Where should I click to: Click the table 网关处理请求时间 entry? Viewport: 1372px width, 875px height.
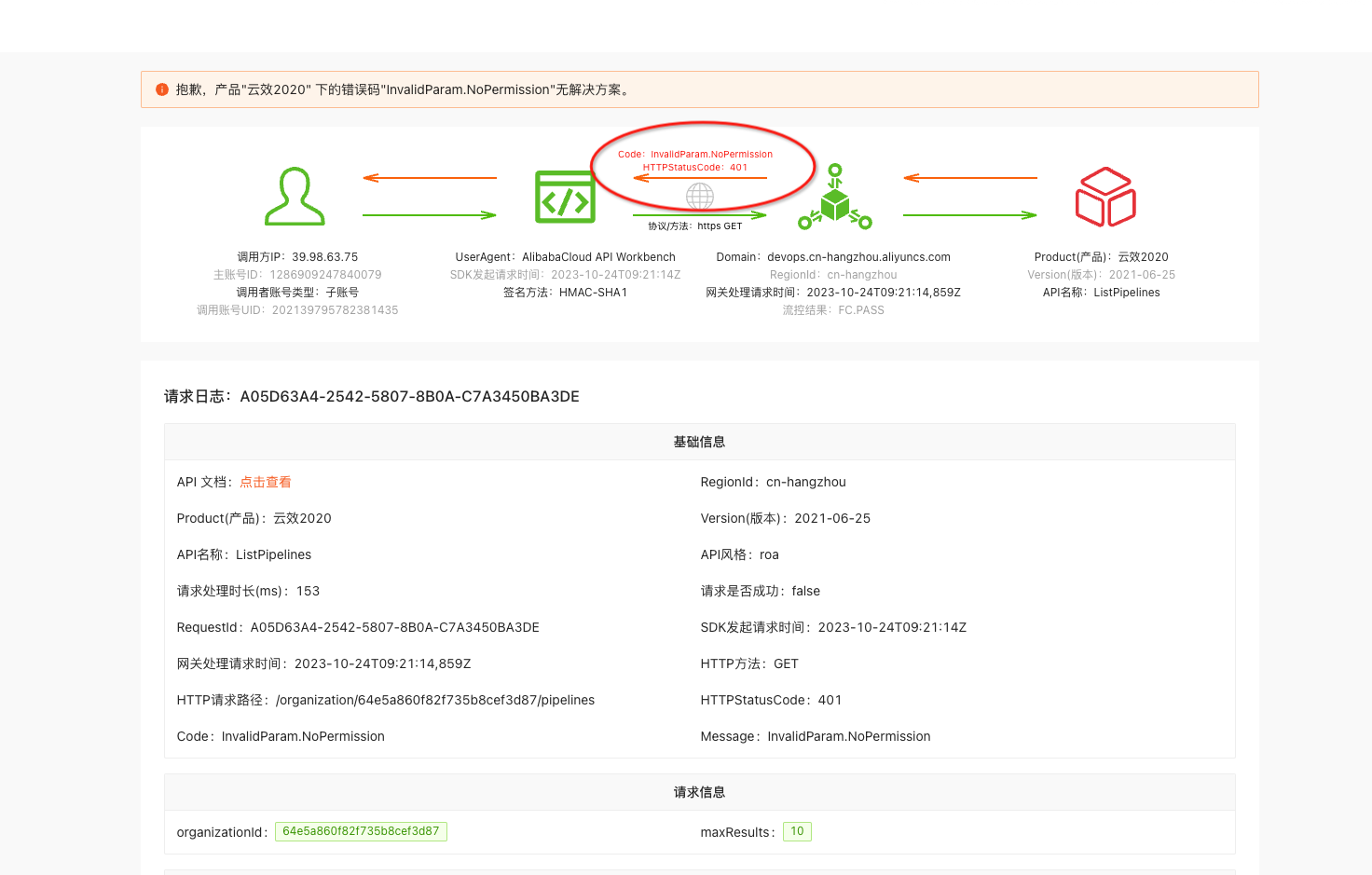pos(323,663)
